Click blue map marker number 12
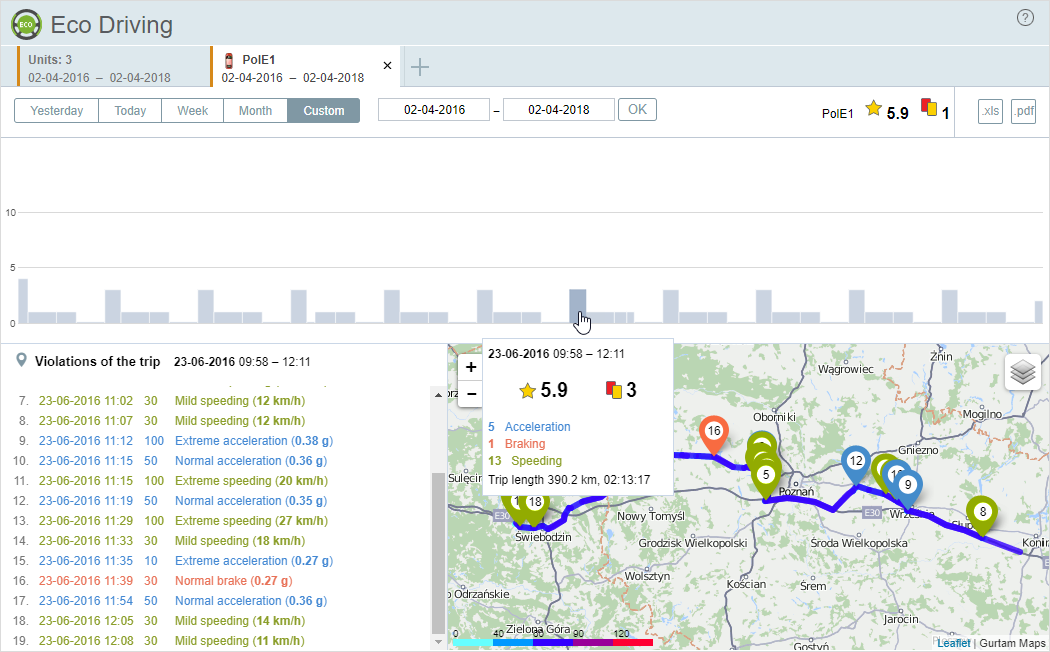 point(855,461)
